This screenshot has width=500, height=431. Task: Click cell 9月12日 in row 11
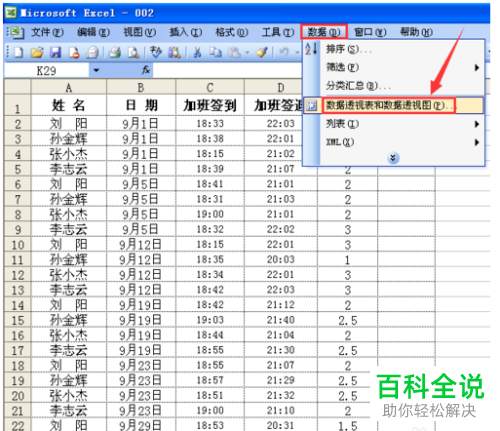[141, 260]
